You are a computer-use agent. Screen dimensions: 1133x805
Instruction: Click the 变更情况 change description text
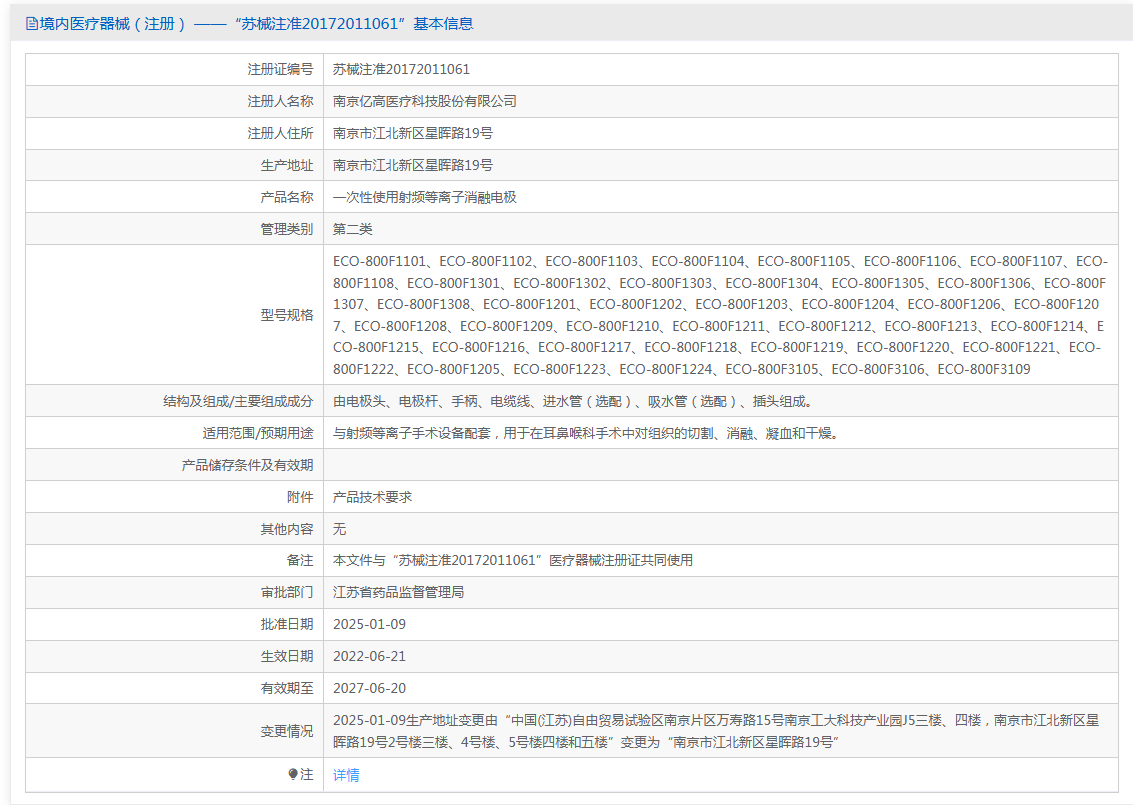[715, 731]
